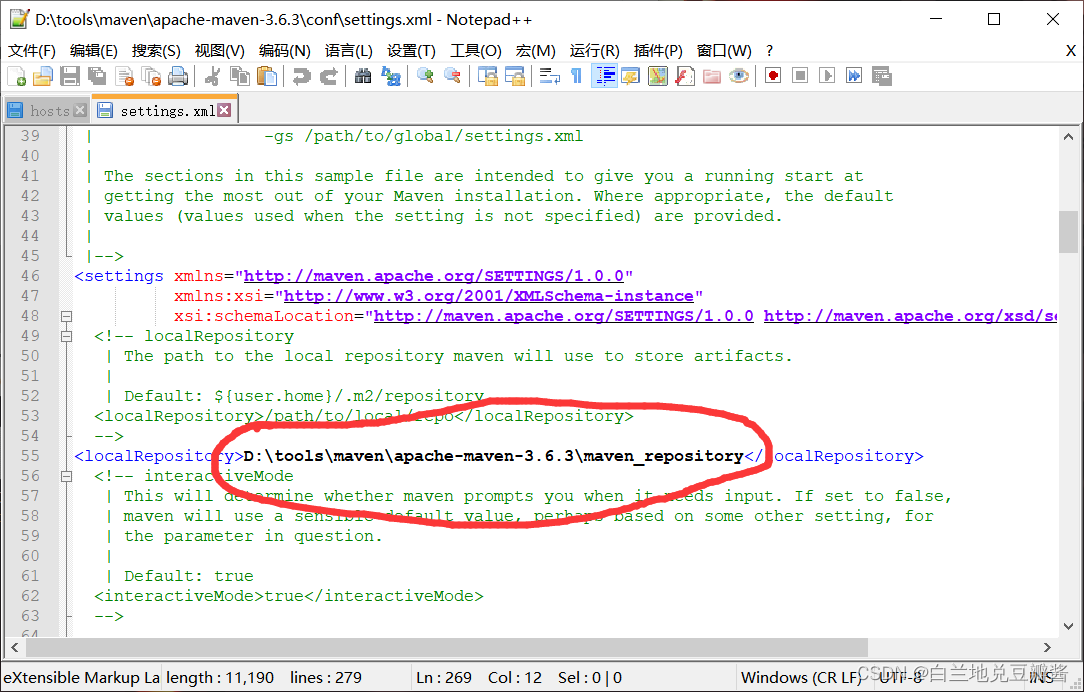Close all documents via toolbar icon
Screen dimensions: 1084x692
[151, 76]
